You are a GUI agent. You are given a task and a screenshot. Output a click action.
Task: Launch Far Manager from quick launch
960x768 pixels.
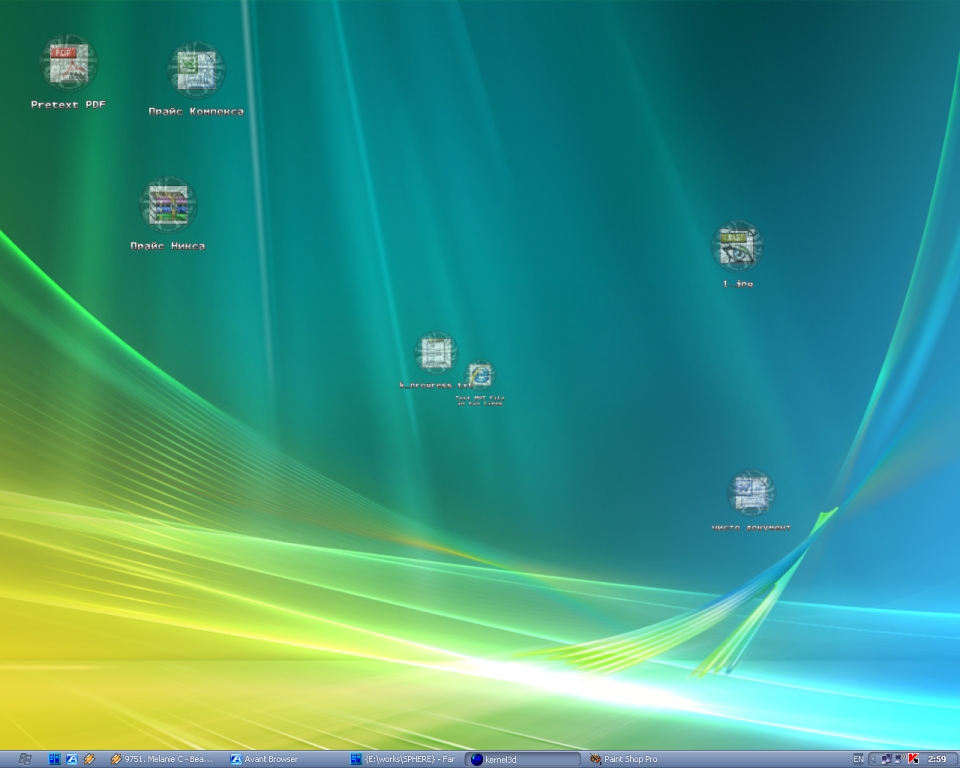tap(54, 759)
